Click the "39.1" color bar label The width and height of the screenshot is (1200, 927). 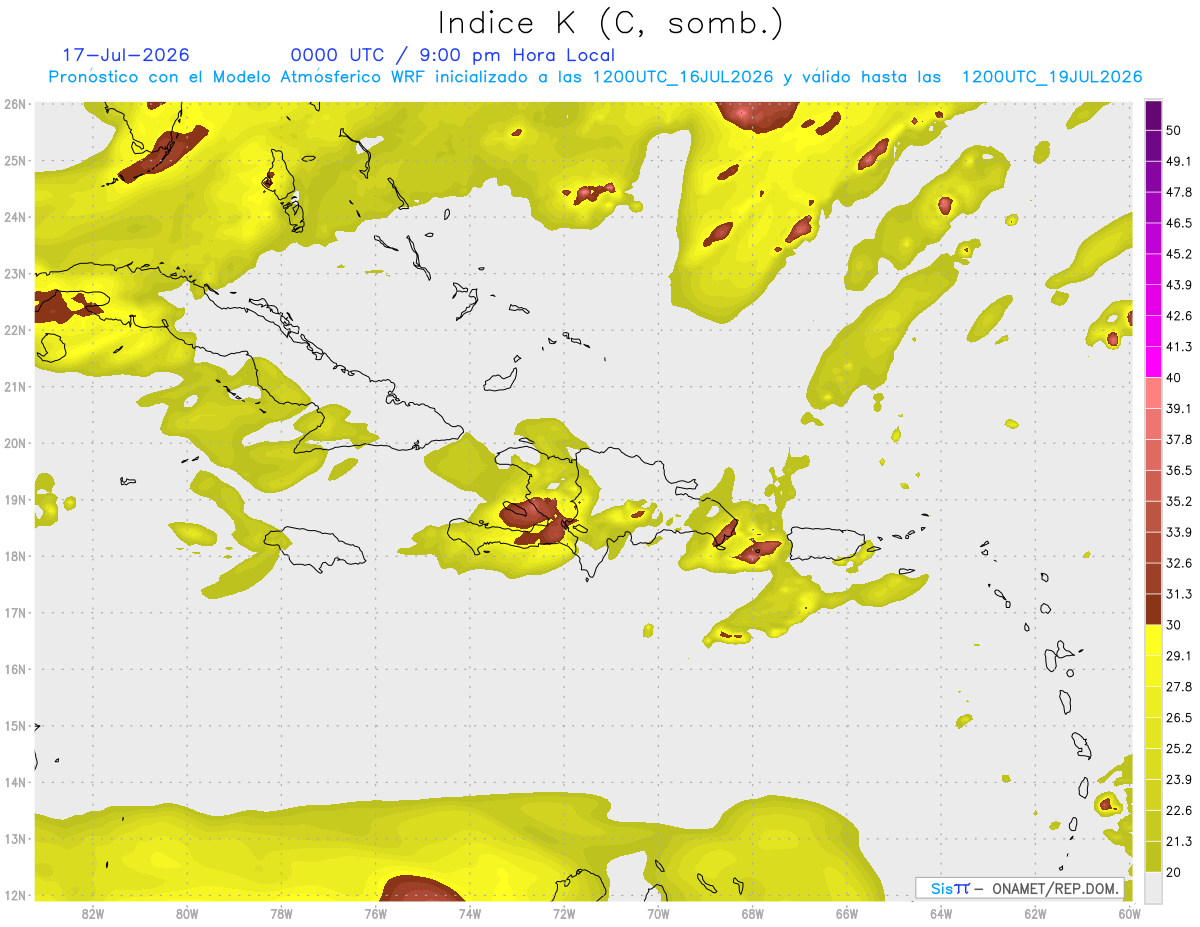1179,409
